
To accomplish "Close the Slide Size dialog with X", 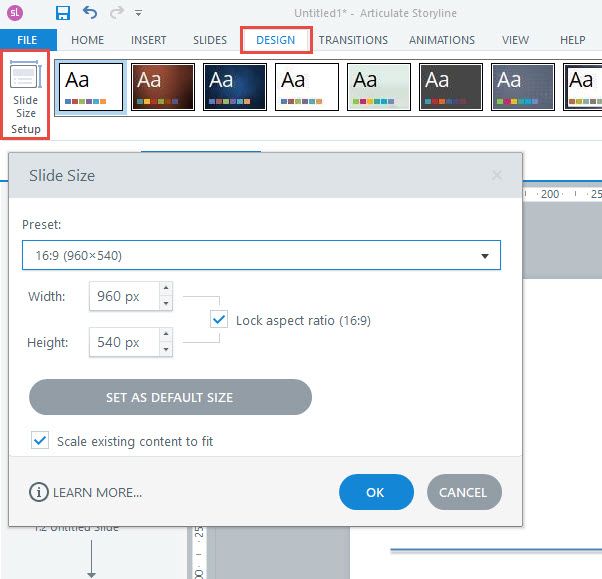I will click(497, 175).
